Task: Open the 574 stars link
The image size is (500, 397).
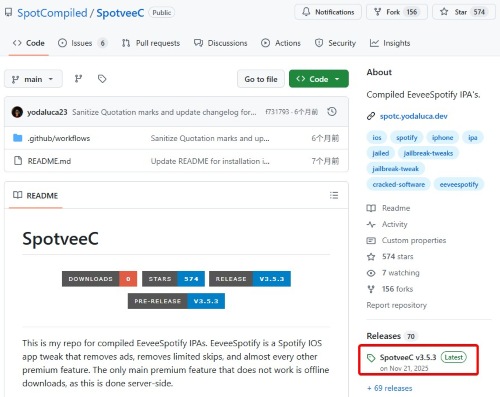Action: (x=390, y=257)
